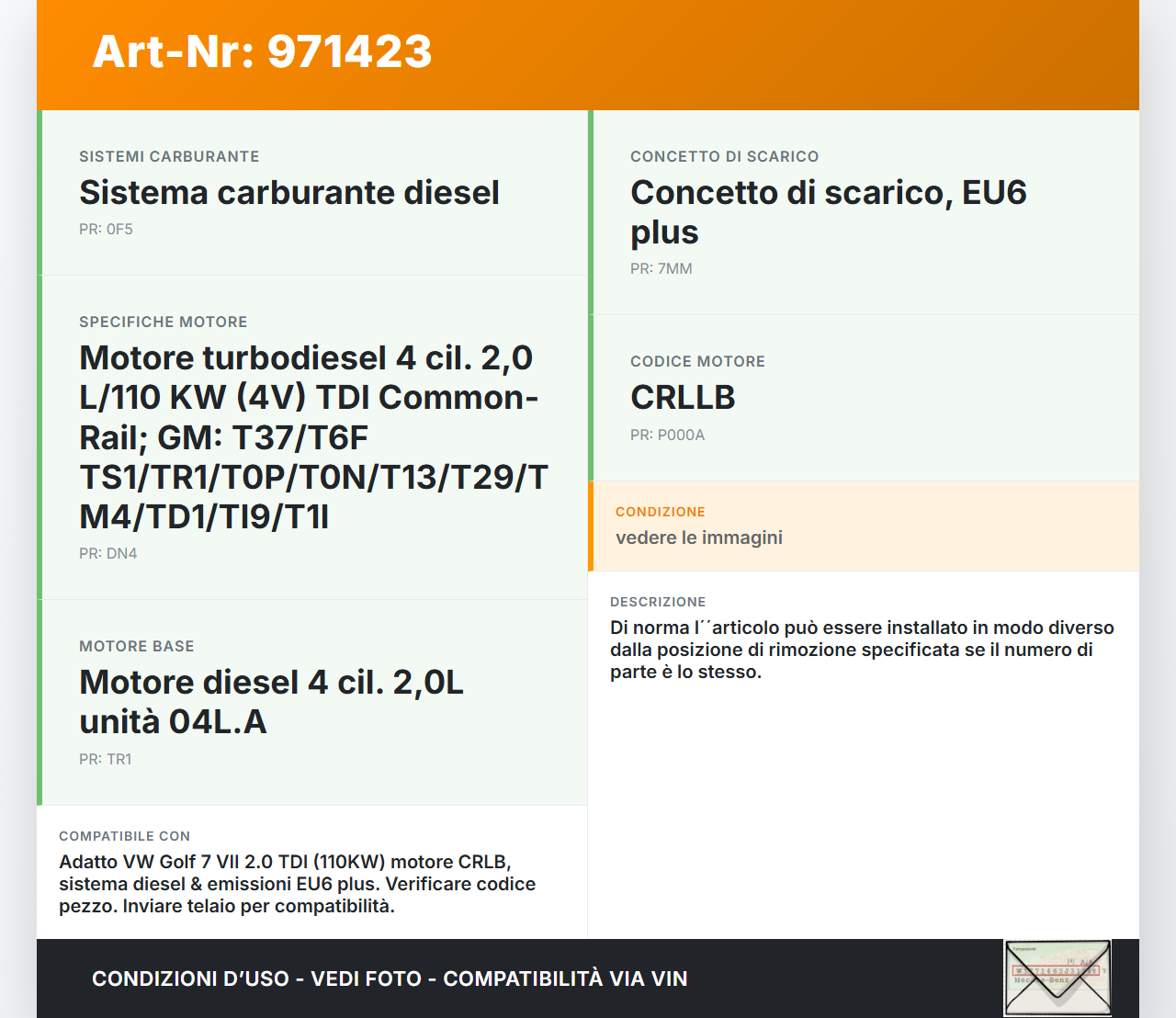
Task: Select the Art-Nr: 971423 title
Action: pos(261,52)
